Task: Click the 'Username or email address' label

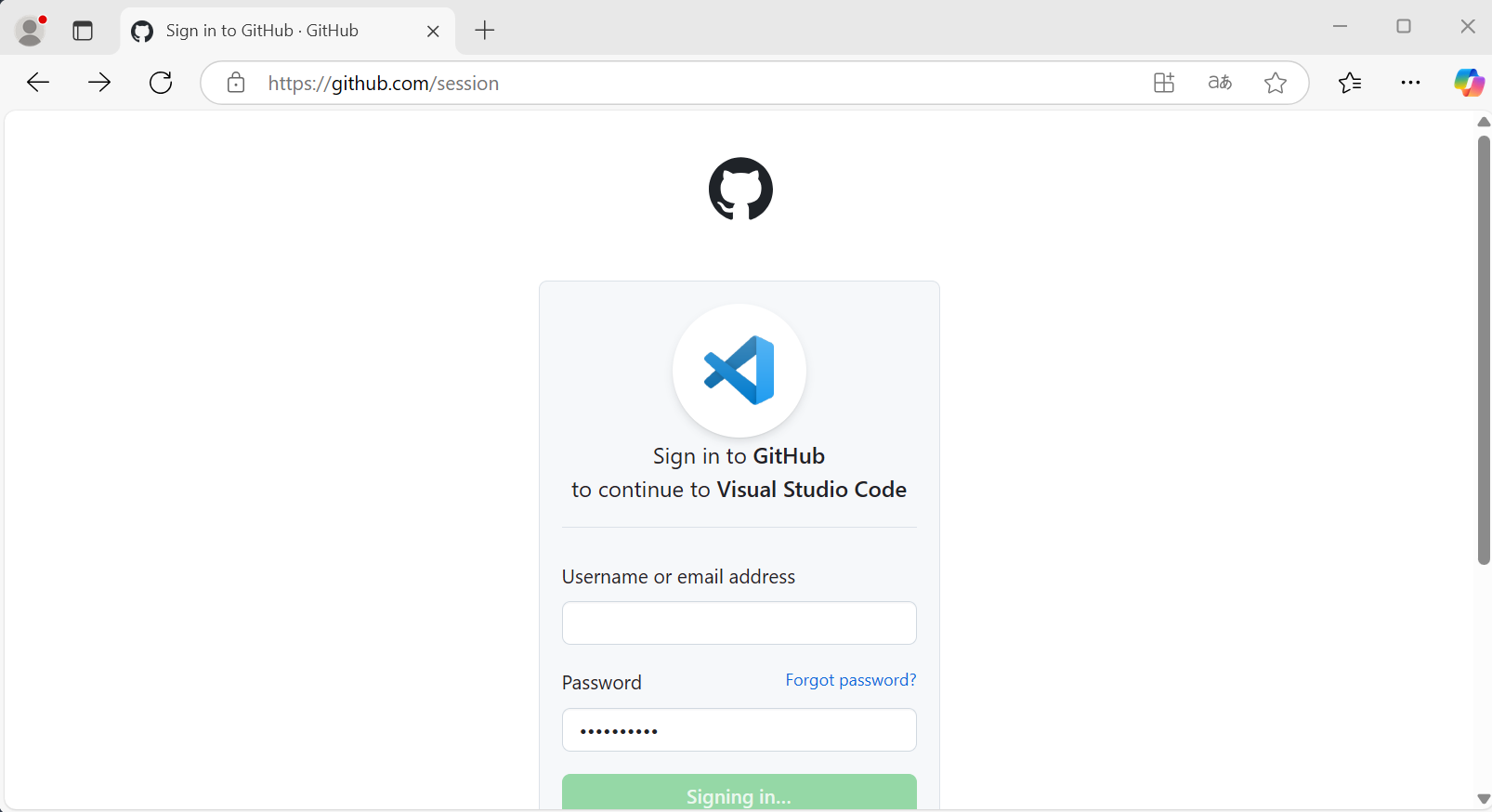Action: click(678, 577)
